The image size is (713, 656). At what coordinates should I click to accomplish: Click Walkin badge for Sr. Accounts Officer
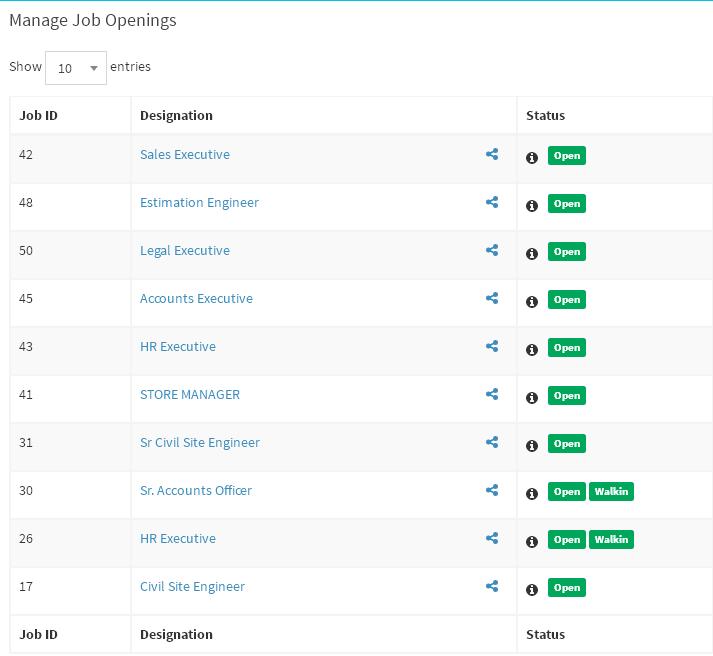click(x=611, y=491)
